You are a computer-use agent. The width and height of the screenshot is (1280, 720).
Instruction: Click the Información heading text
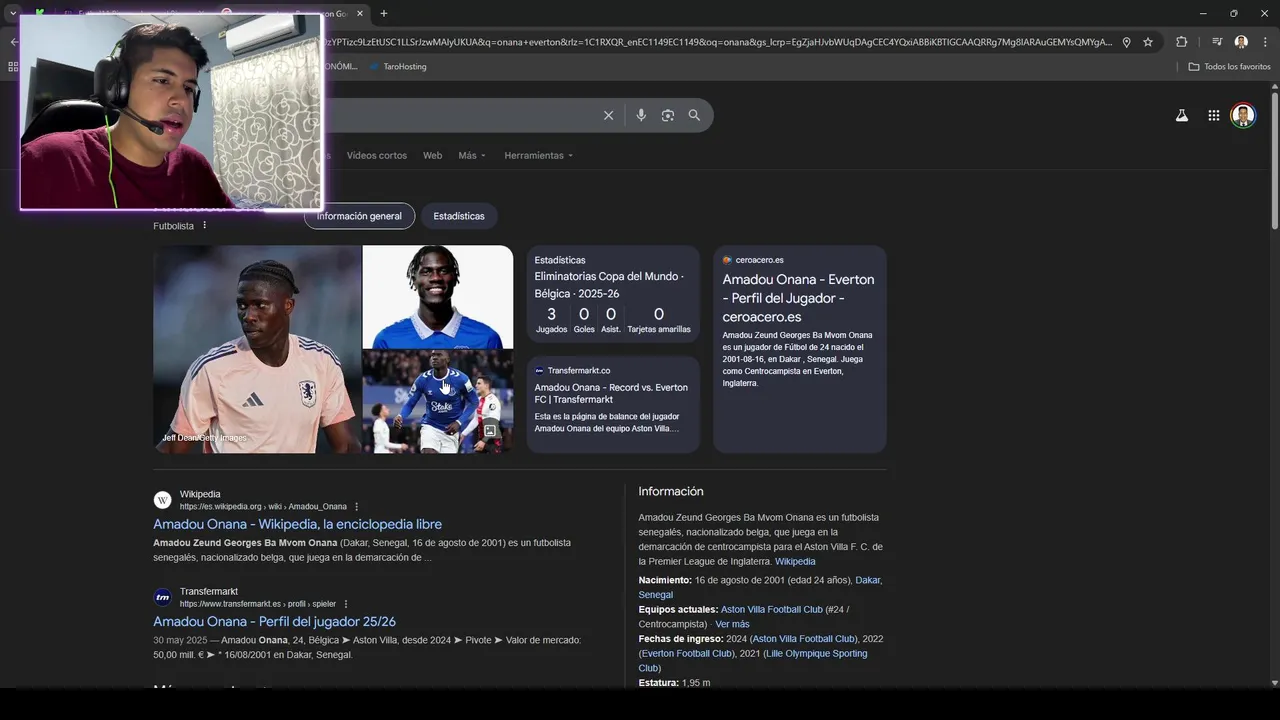click(671, 491)
